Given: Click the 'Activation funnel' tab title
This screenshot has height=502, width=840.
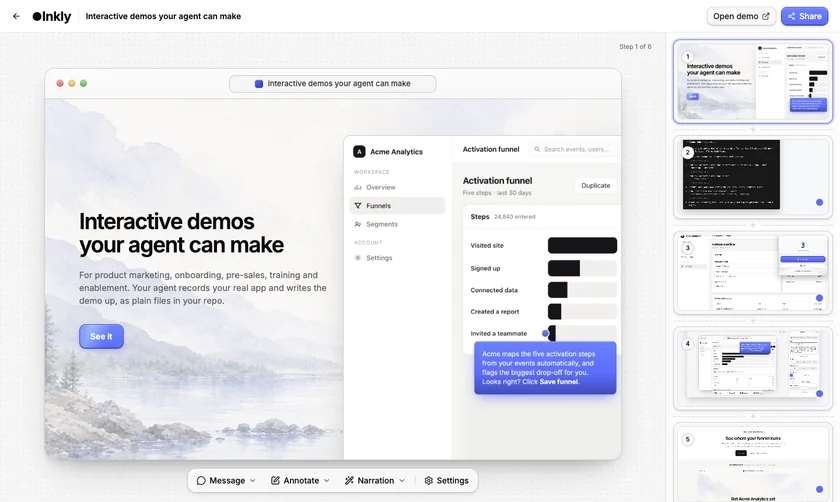Looking at the screenshot, I should pos(491,149).
